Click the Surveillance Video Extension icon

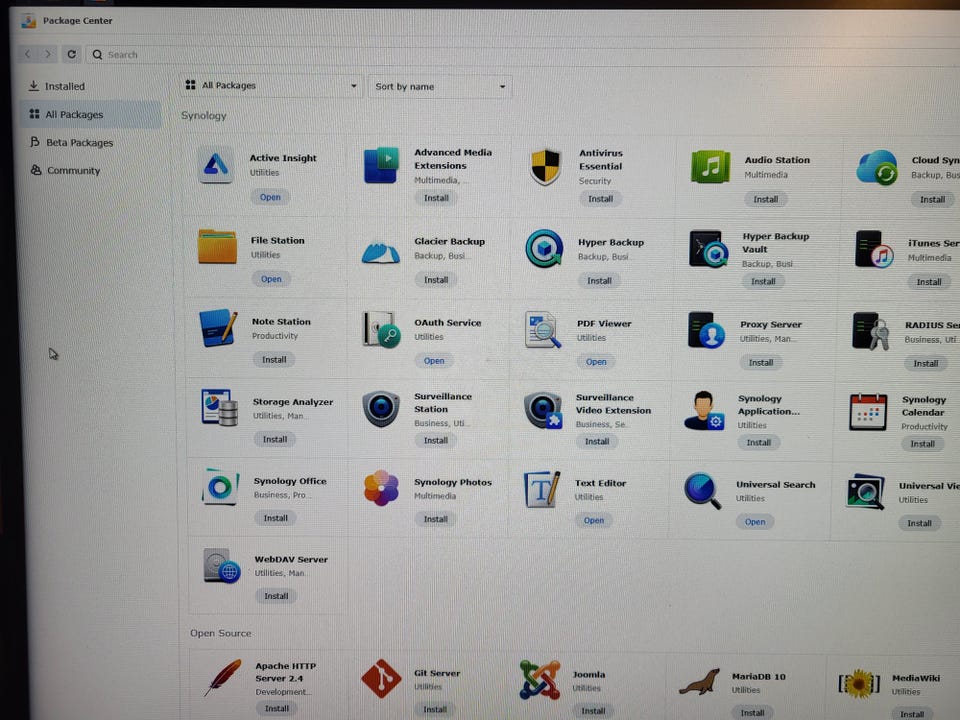(543, 410)
